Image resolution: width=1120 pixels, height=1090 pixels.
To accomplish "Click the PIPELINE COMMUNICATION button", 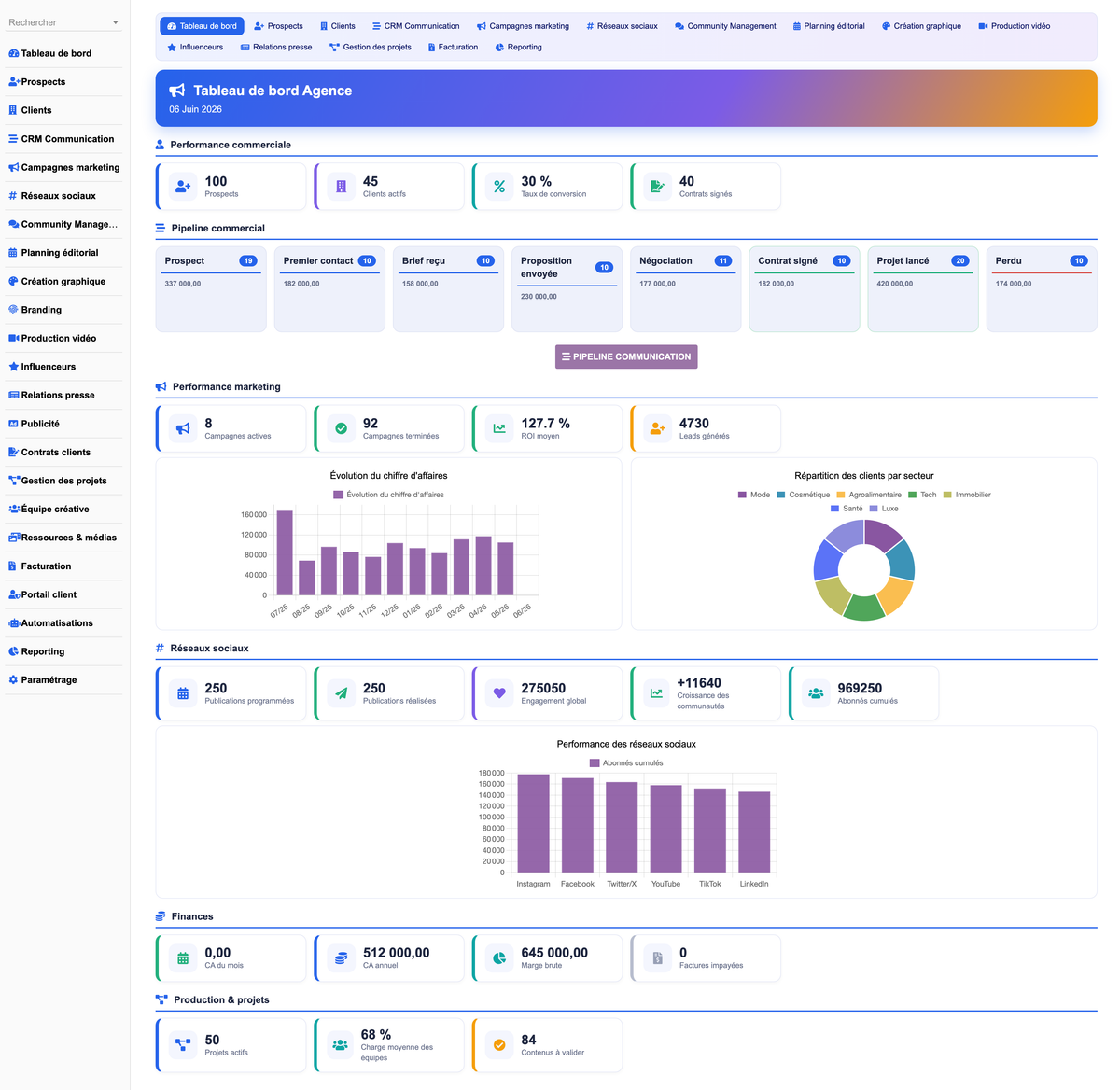I will click(x=626, y=356).
